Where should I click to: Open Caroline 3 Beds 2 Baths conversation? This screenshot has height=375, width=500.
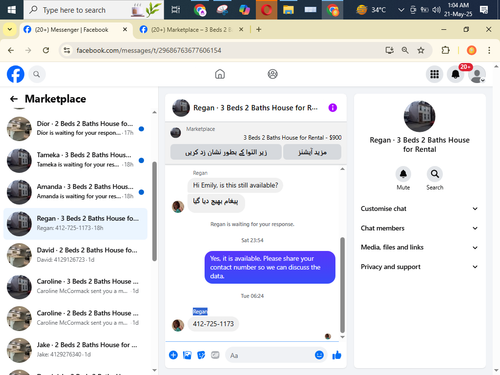coord(75,286)
